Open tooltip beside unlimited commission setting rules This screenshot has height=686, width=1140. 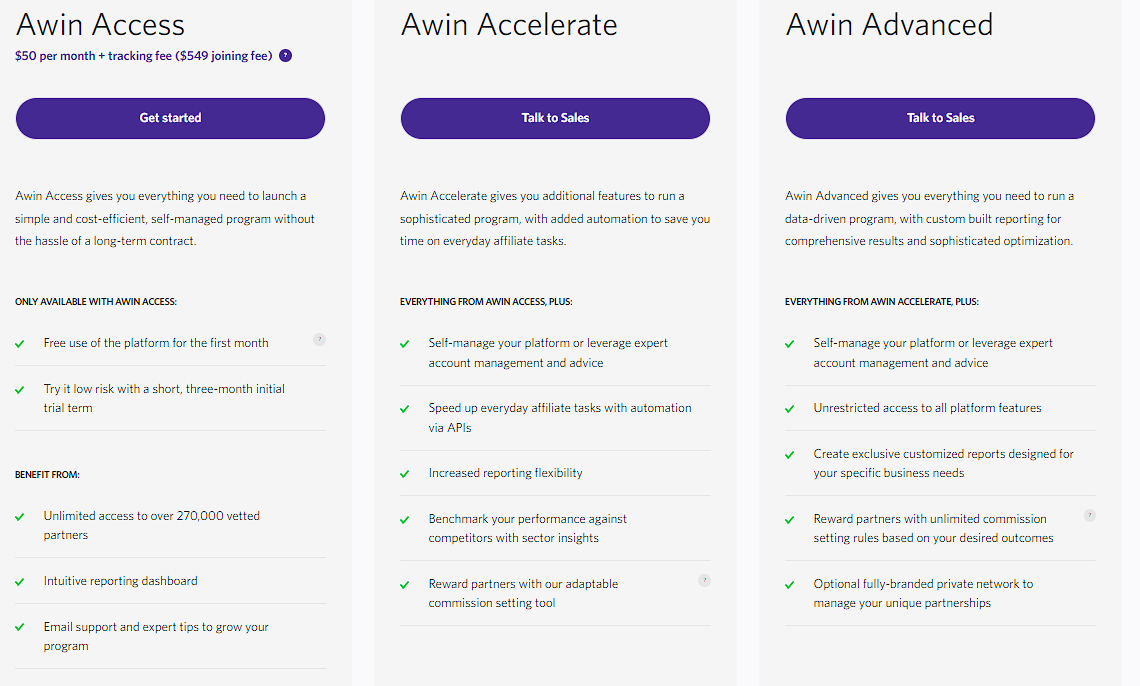(x=1090, y=516)
